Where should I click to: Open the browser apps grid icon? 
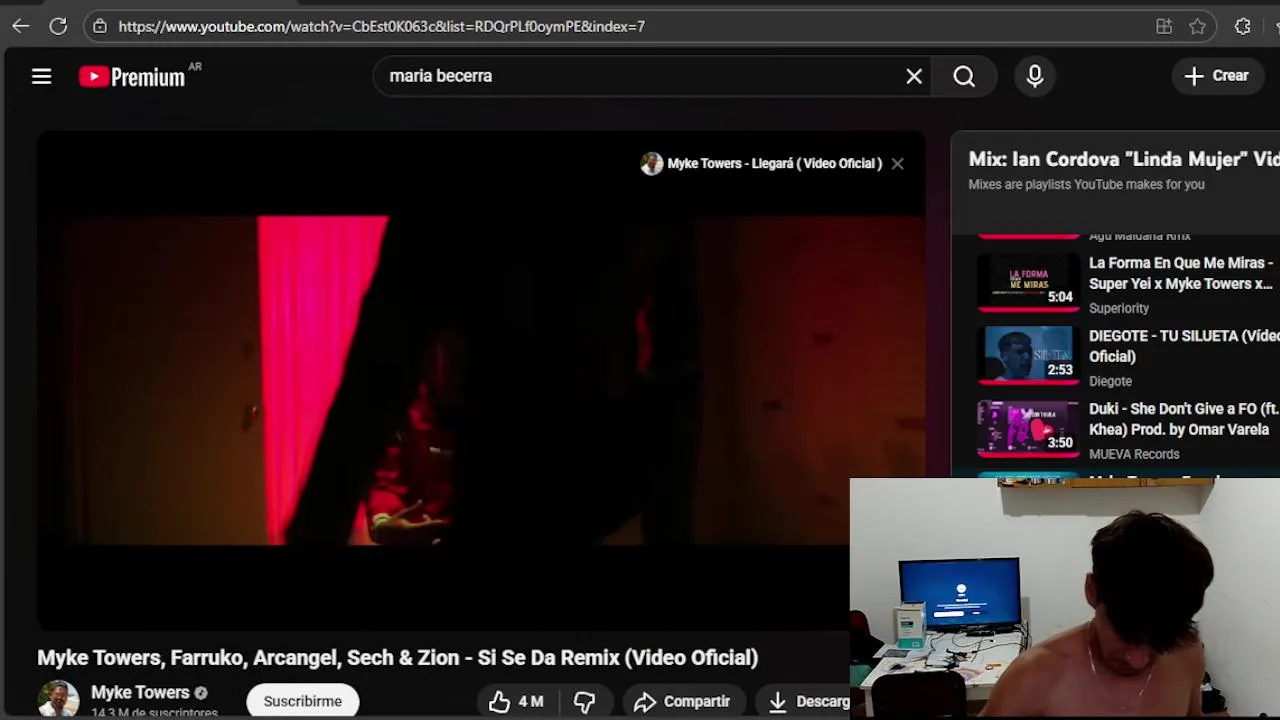pyautogui.click(x=1164, y=27)
